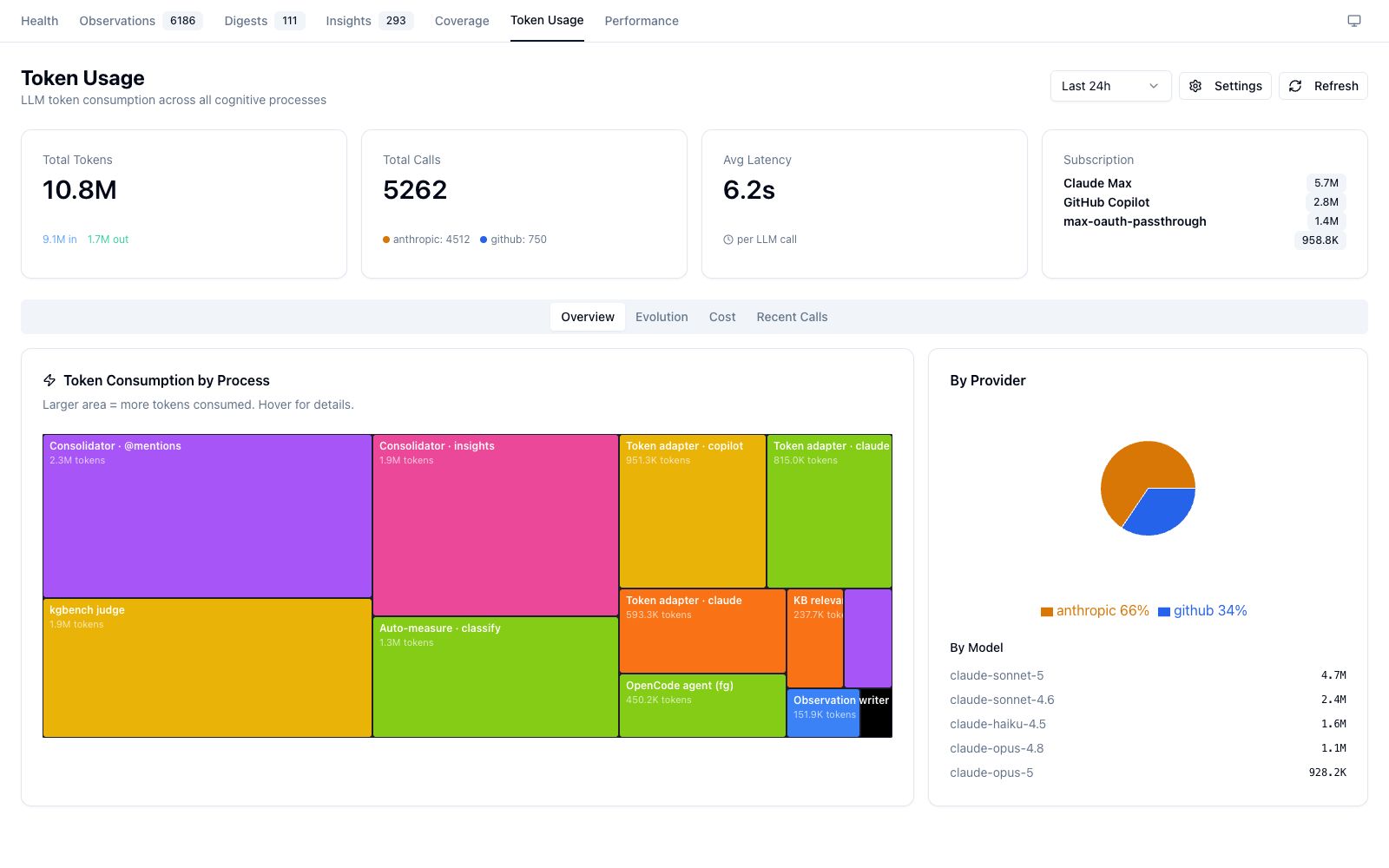Image resolution: width=1389 pixels, height=868 pixels.
Task: Click the KB relevance treemap block
Action: click(815, 638)
